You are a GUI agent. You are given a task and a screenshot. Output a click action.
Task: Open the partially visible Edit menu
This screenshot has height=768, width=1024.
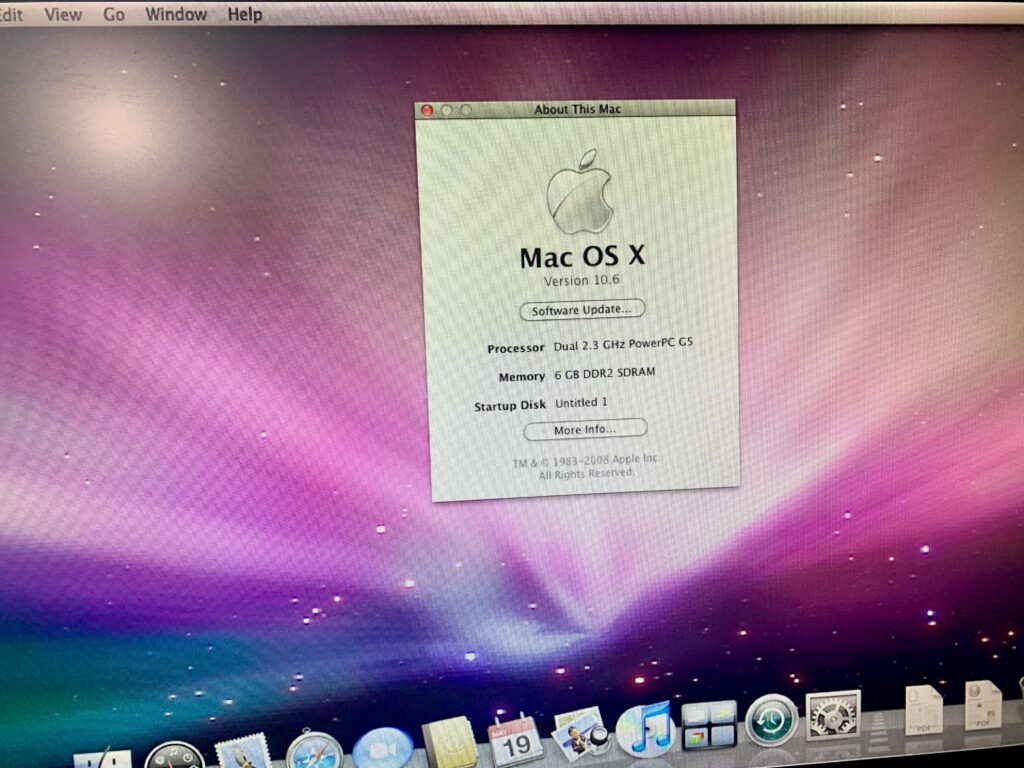tap(11, 14)
